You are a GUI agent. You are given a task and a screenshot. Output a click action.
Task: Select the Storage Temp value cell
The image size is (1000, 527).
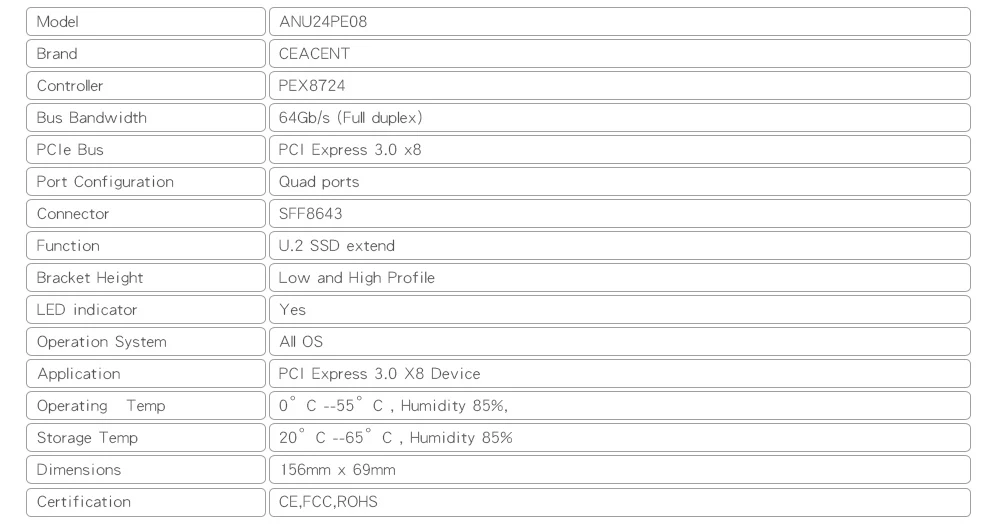point(619,438)
